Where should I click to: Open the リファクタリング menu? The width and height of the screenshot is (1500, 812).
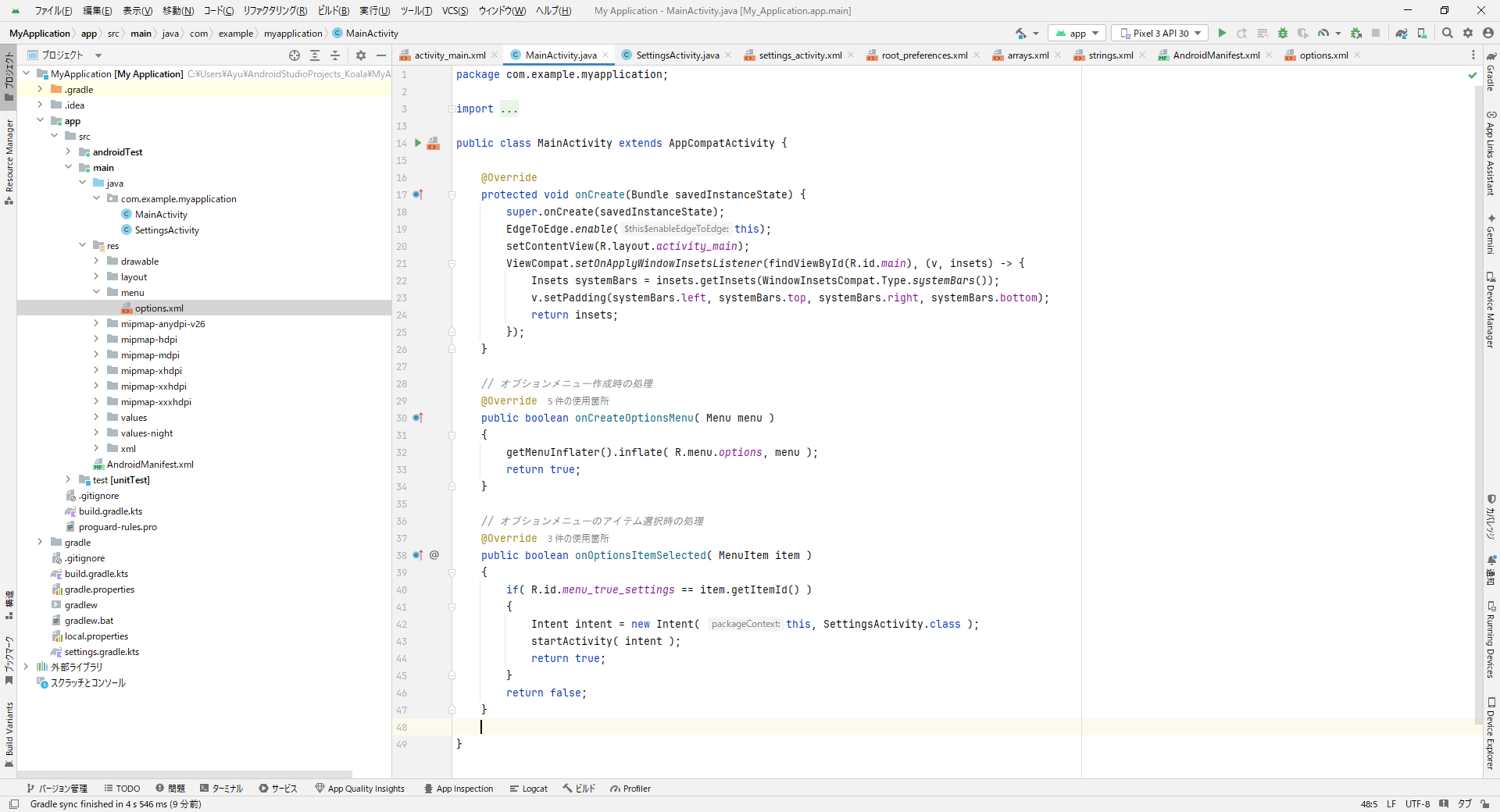point(275,10)
